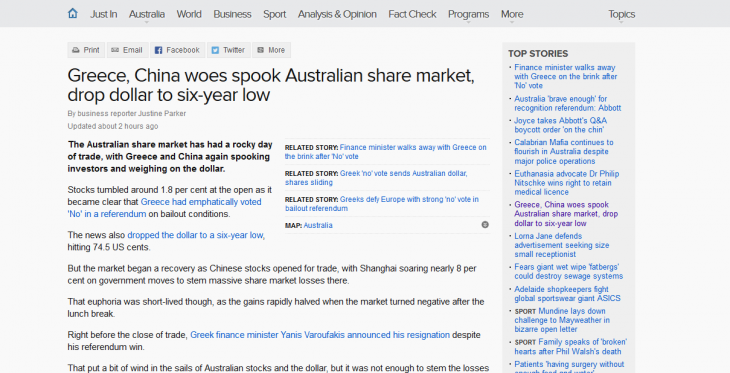Open top story 'Finance minister walks away with Greece'
The height and width of the screenshot is (373, 730).
(566, 76)
